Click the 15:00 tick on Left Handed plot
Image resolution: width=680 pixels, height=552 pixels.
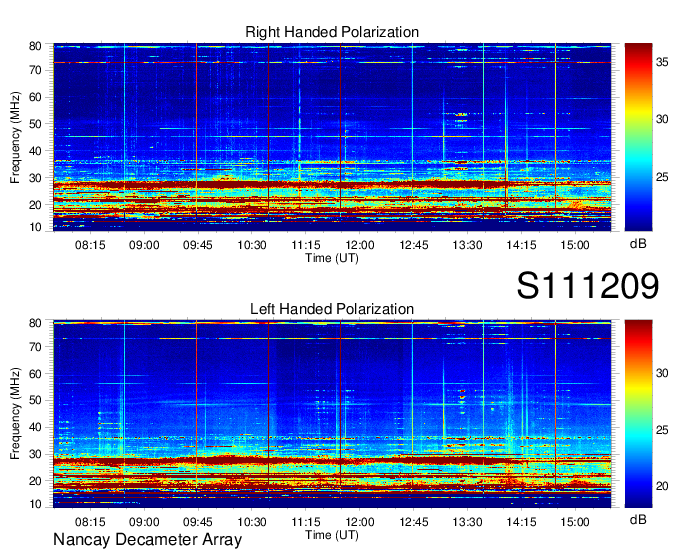pyautogui.click(x=575, y=522)
